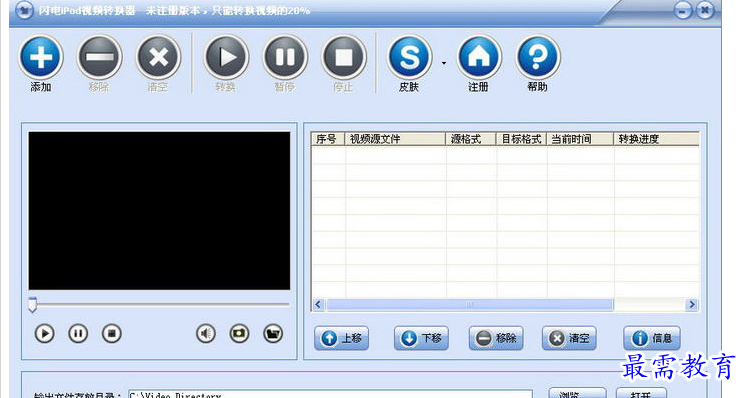The width and height of the screenshot is (744, 398).
Task: Click the 序号 column header
Action: coord(328,139)
